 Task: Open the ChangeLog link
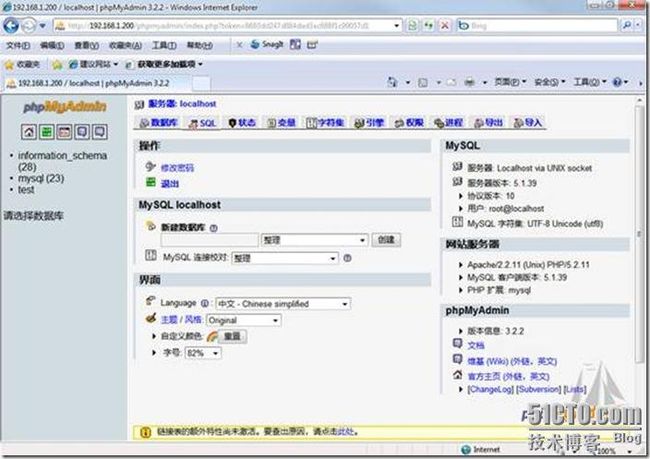(x=490, y=389)
